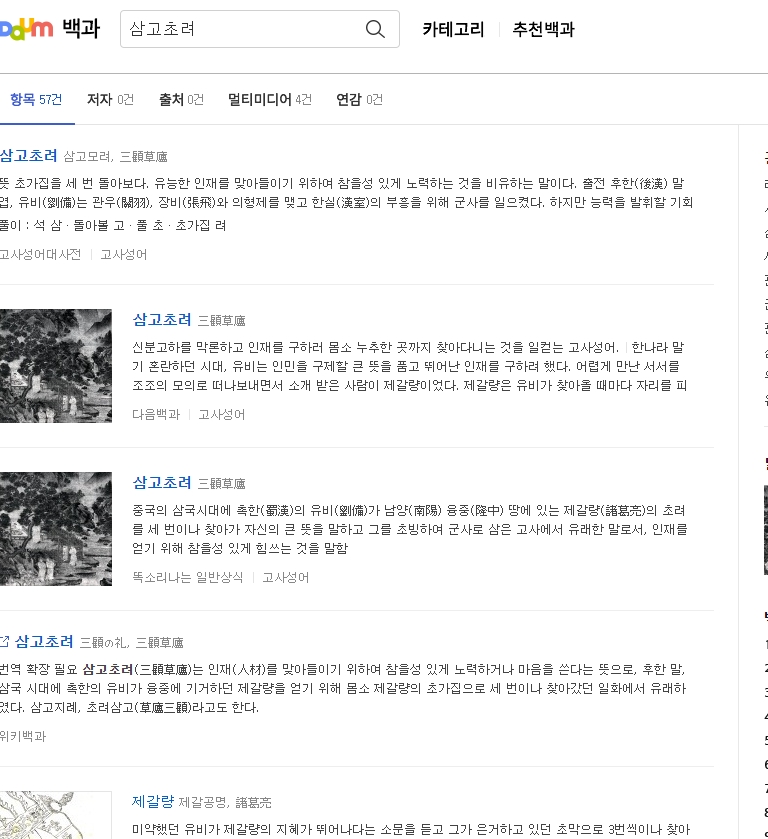Screen dimensions: 768x839
Task: Click the subtitle '삼고모려, 三顧草廬'
Action: (x=115, y=156)
